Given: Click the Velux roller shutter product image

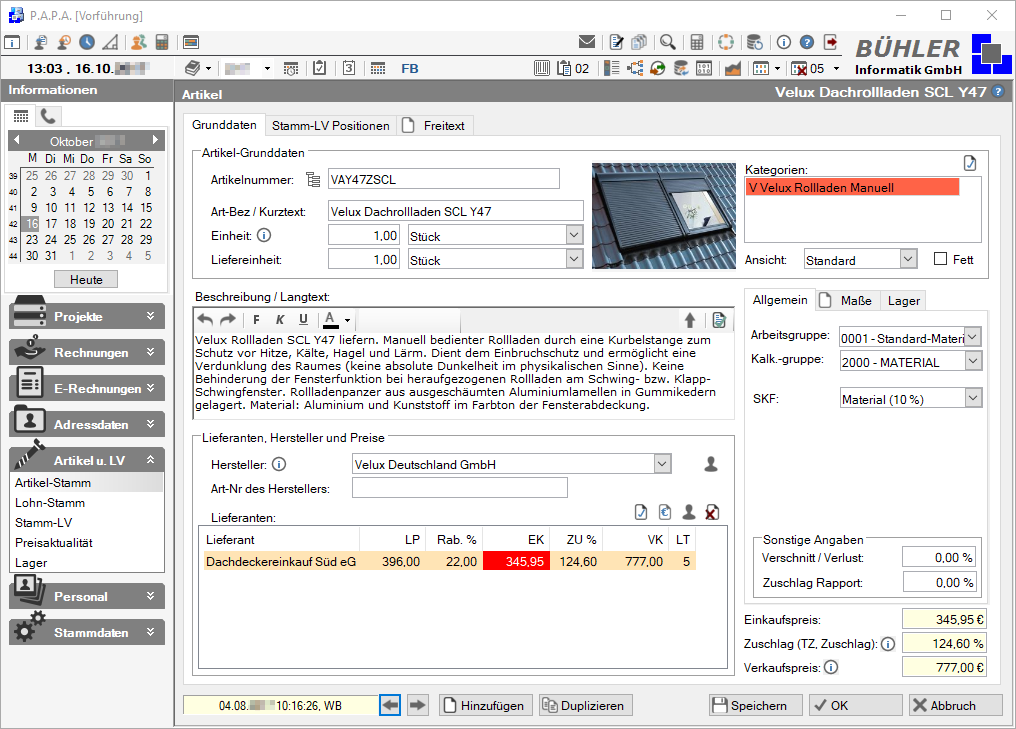Looking at the screenshot, I should click(x=664, y=216).
